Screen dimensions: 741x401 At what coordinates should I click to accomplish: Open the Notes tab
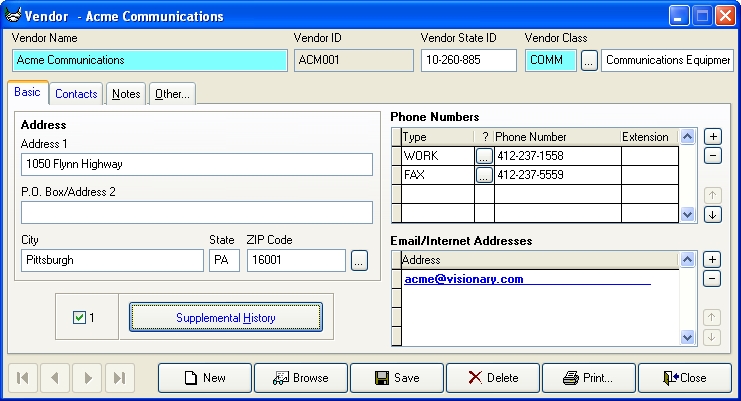(126, 94)
